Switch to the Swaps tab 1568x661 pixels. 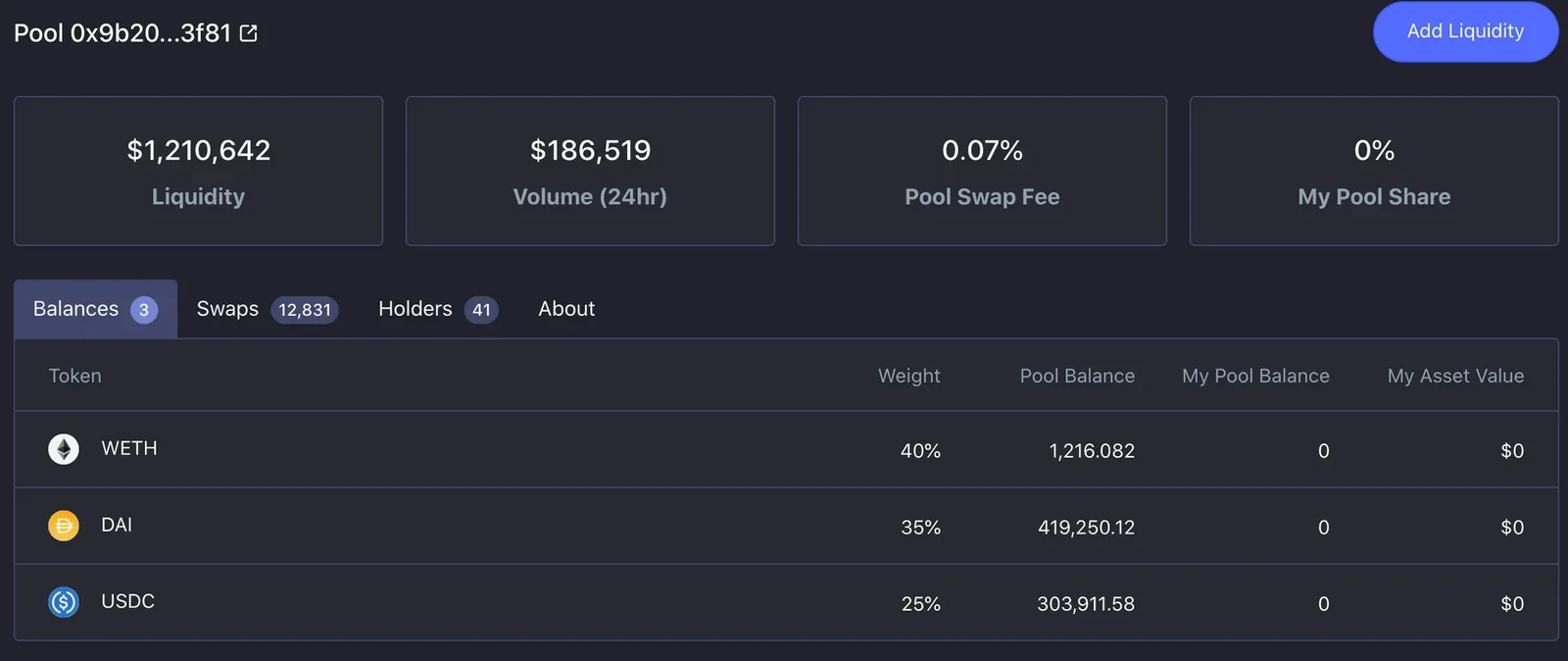[268, 309]
